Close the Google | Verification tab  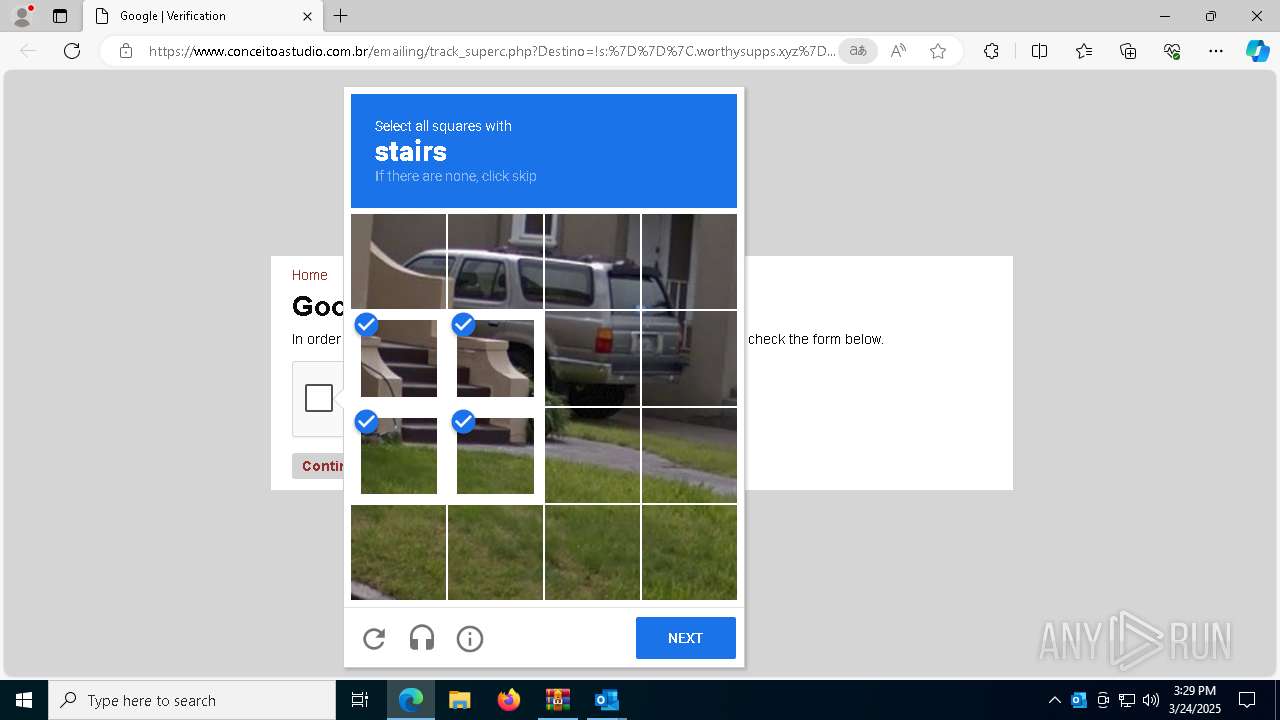307,16
